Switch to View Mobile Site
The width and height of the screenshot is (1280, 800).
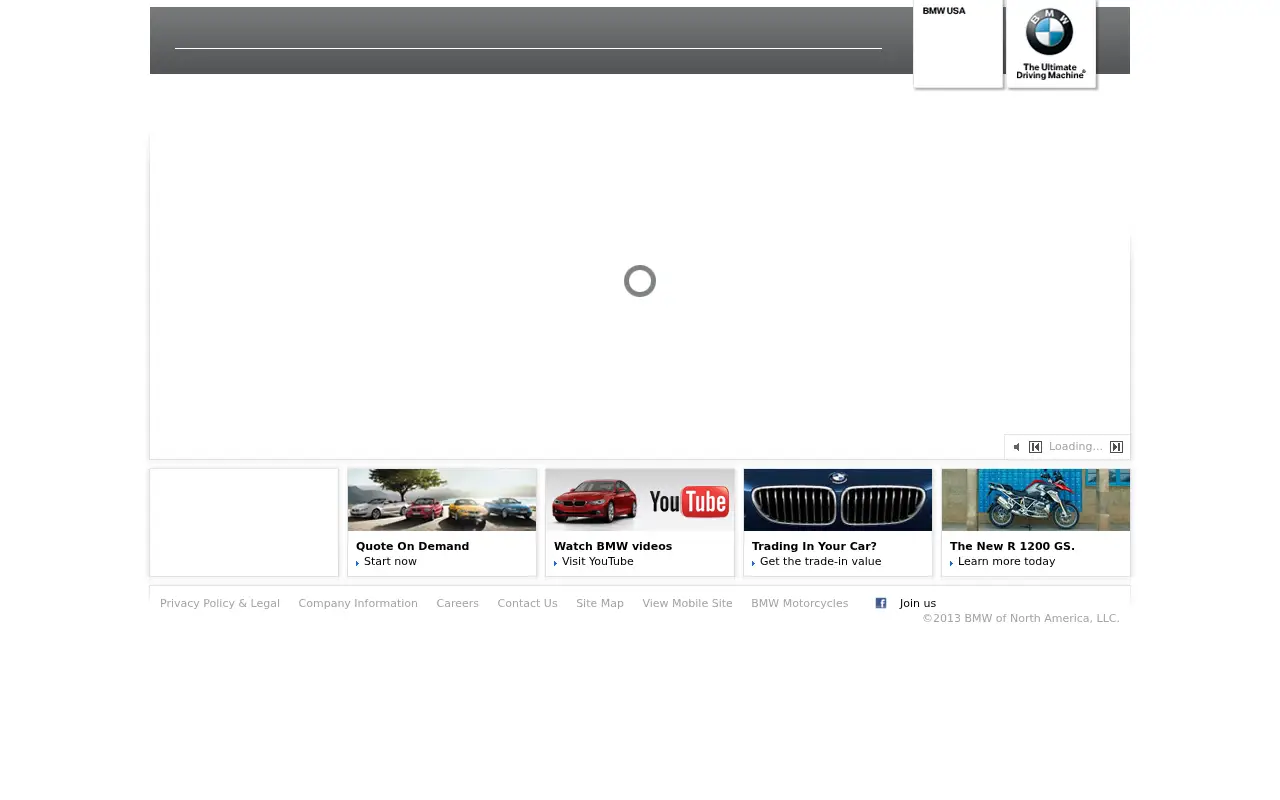687,603
